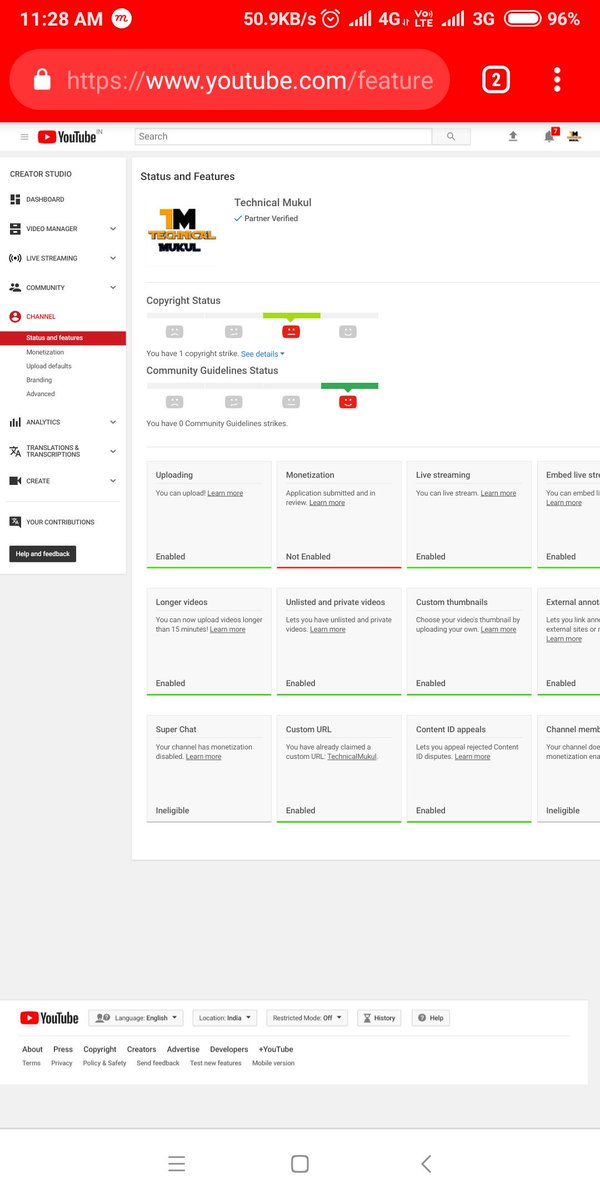Click the Create camera icon
This screenshot has width=600, height=1200.
tap(15, 481)
